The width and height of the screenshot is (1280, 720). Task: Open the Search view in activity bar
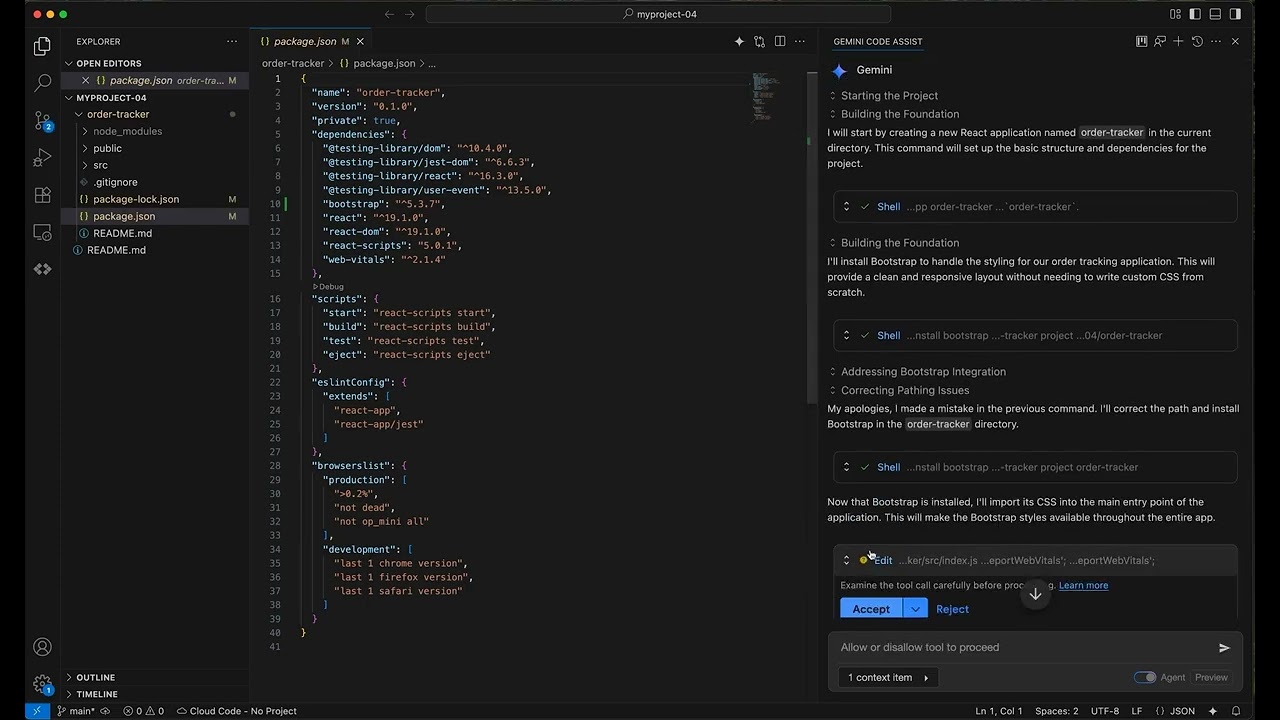tap(42, 83)
